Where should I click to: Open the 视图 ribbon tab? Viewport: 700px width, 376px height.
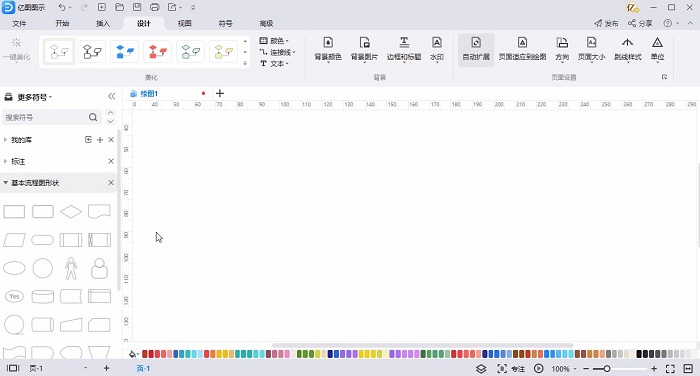point(184,23)
